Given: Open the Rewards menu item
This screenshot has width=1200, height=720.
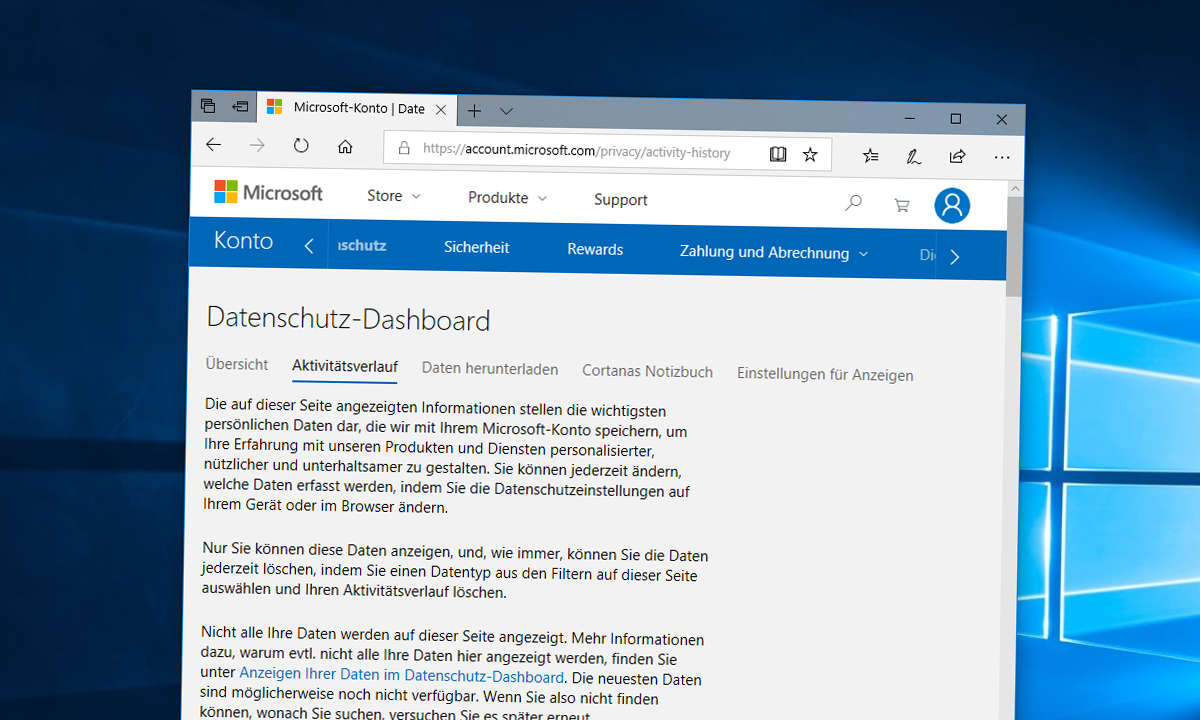Looking at the screenshot, I should (595, 250).
